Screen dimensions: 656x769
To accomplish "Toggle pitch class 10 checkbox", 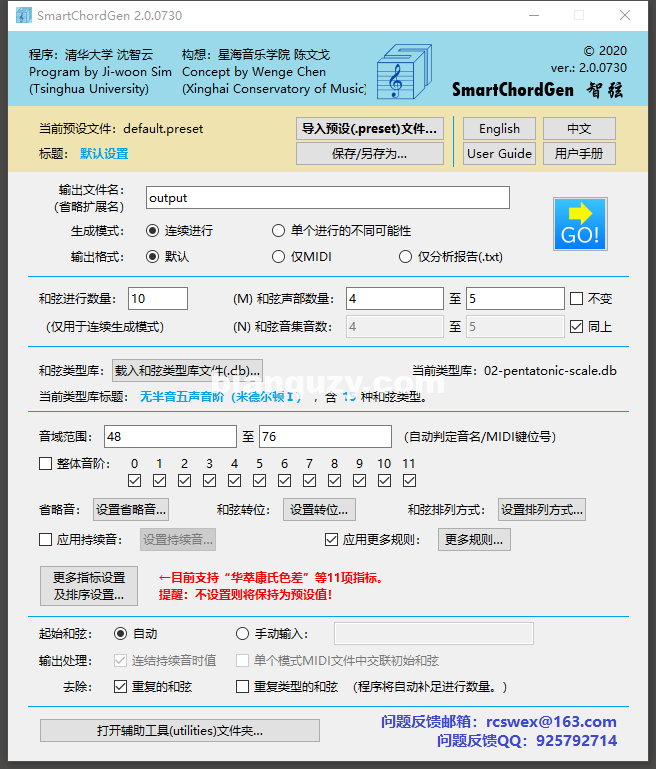I will click(384, 481).
